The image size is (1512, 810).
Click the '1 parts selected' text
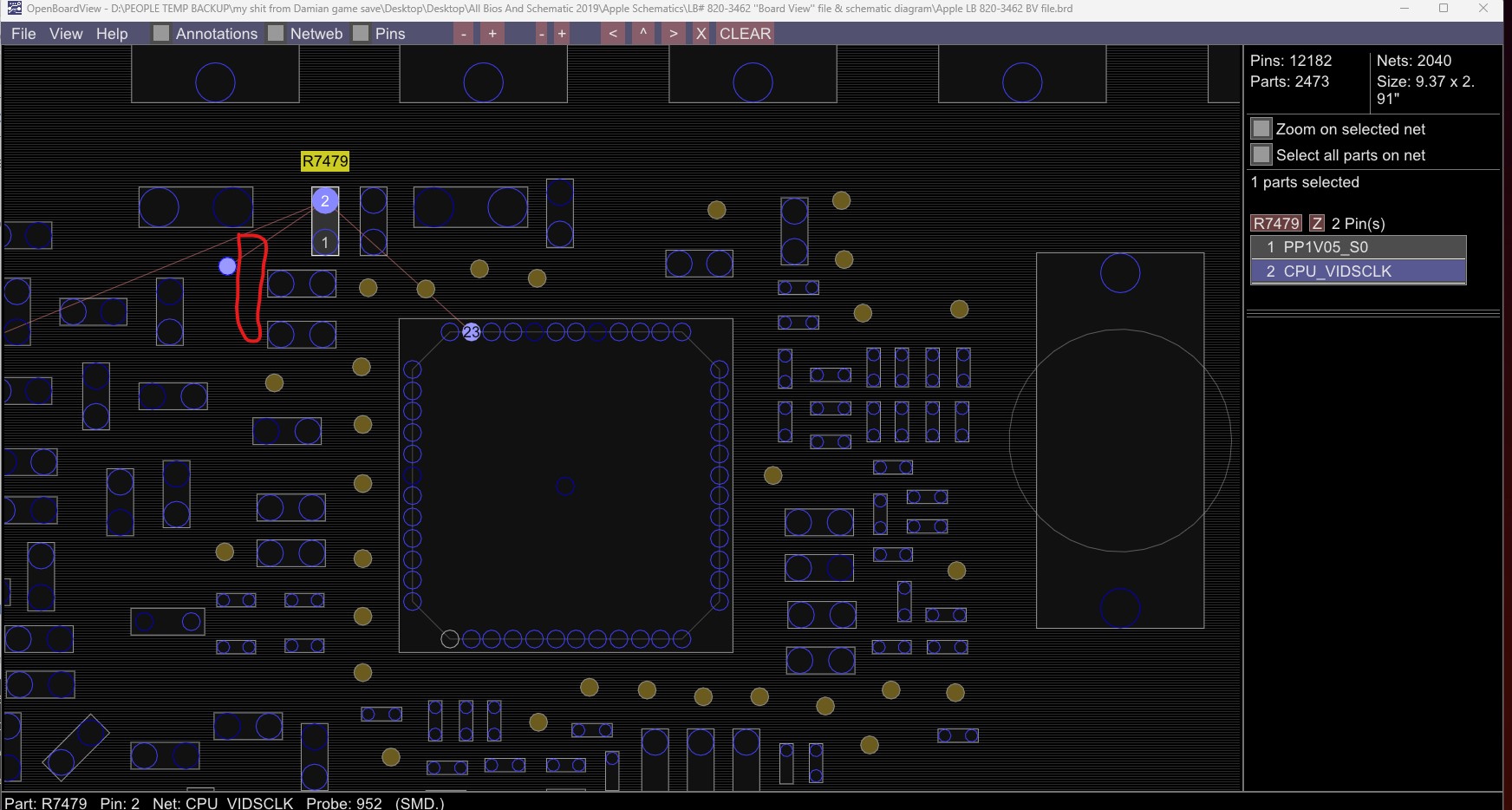(x=1305, y=182)
